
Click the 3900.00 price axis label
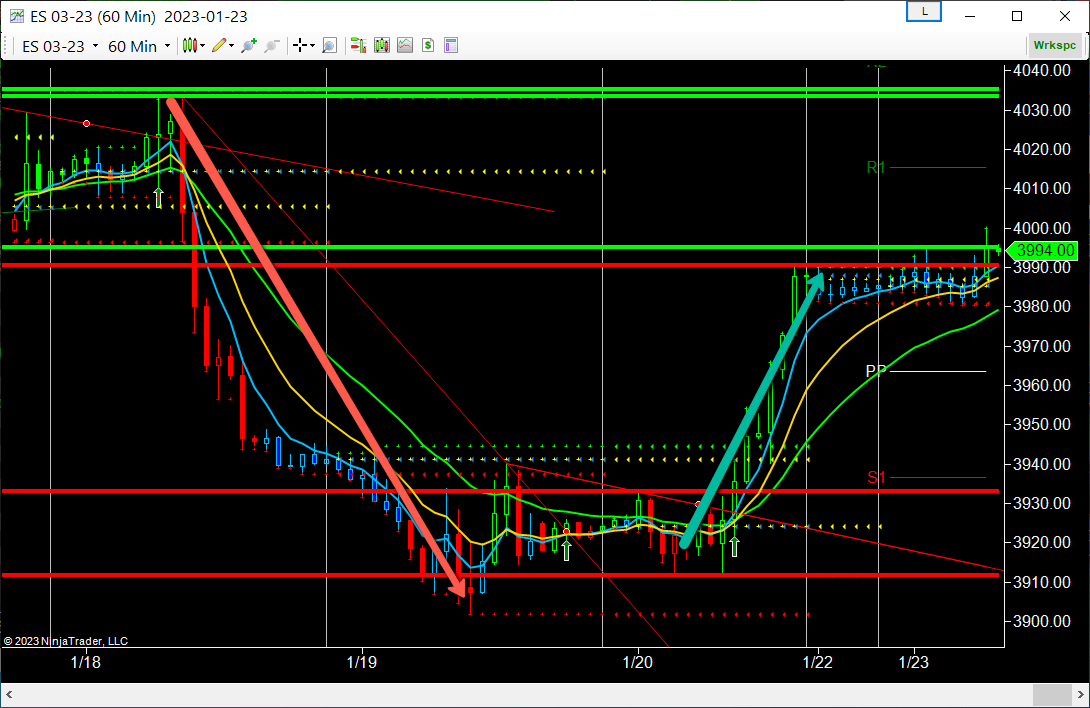(1041, 622)
